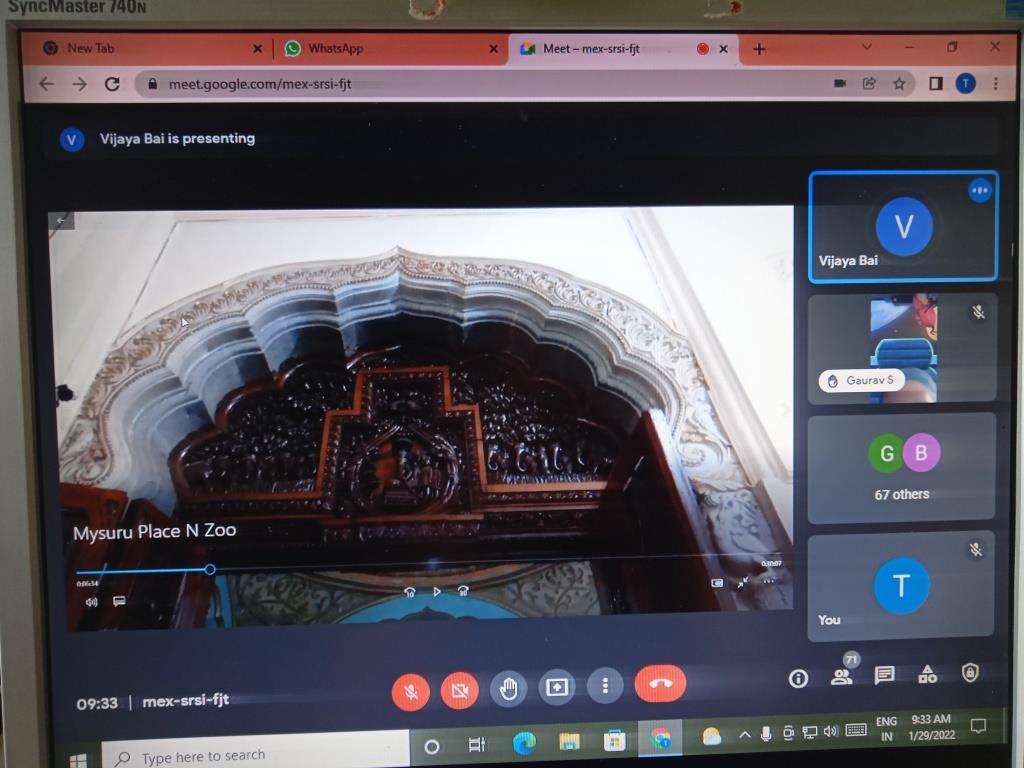This screenshot has height=768, width=1024.
Task: Toggle Chrome side panel icon
Action: pyautogui.click(x=936, y=84)
